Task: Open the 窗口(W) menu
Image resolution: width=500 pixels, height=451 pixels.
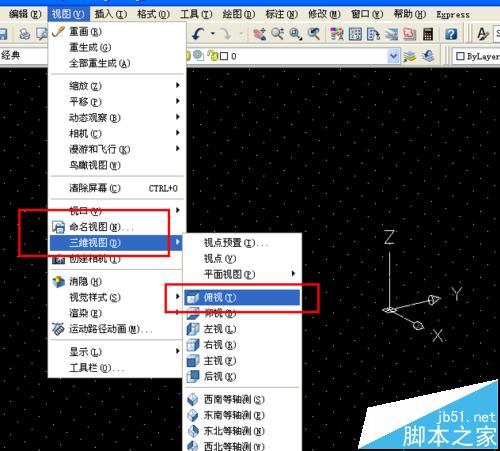Action: point(367,14)
